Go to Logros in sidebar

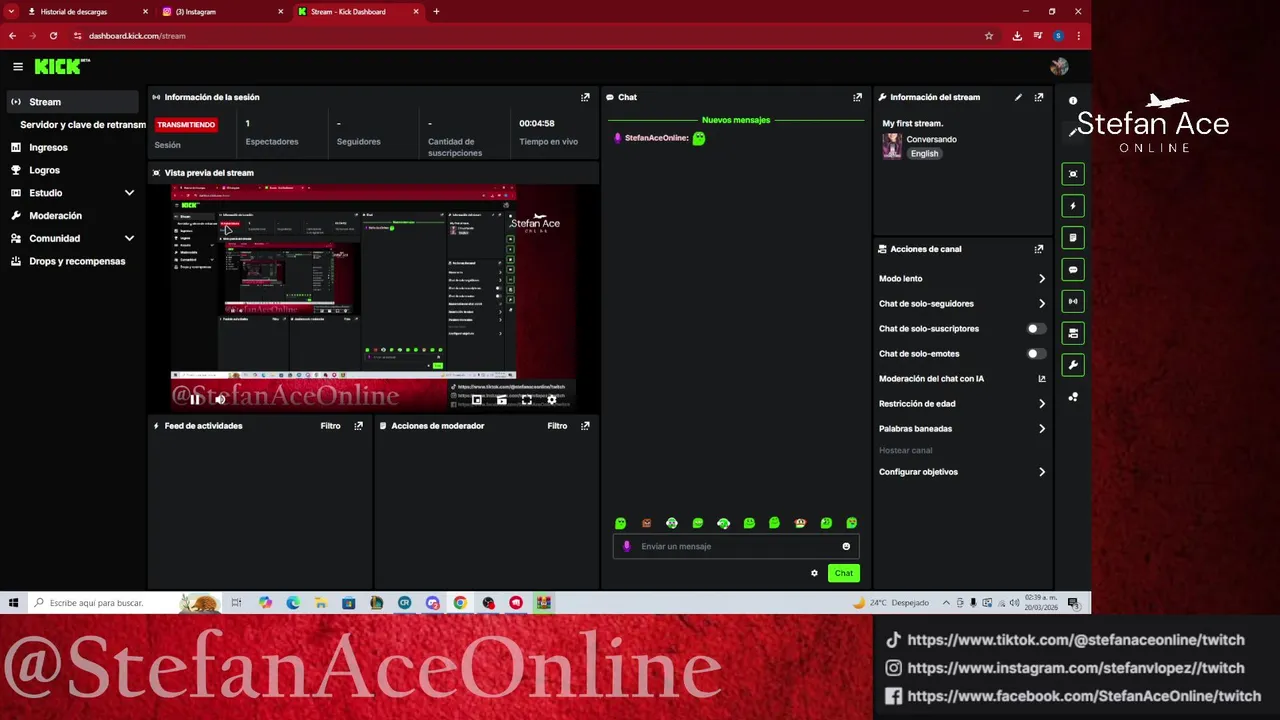click(x=44, y=170)
